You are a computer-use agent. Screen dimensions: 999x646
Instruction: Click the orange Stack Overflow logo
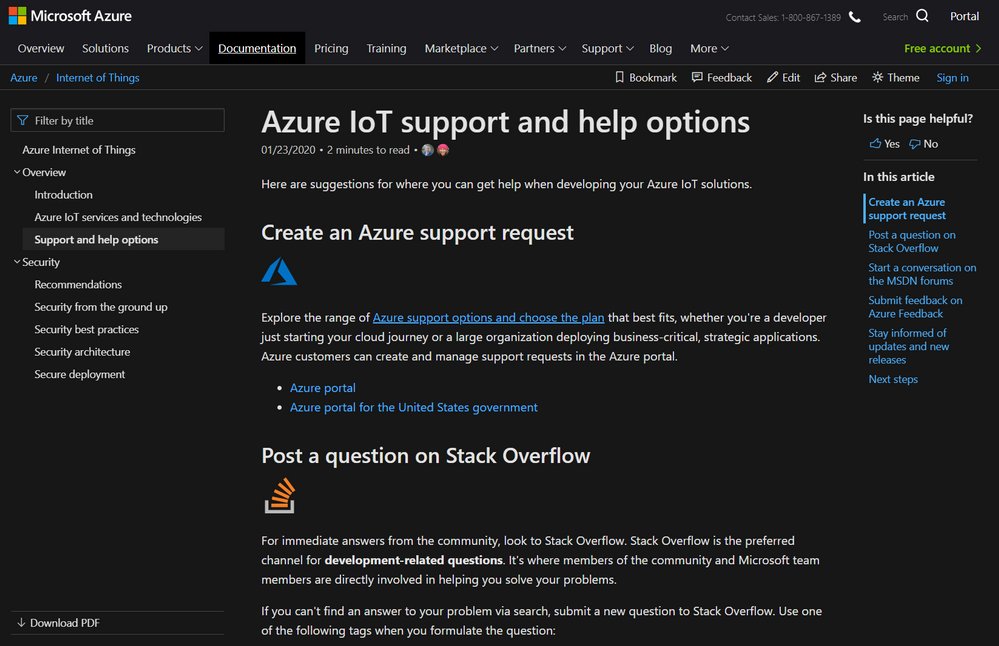point(280,496)
